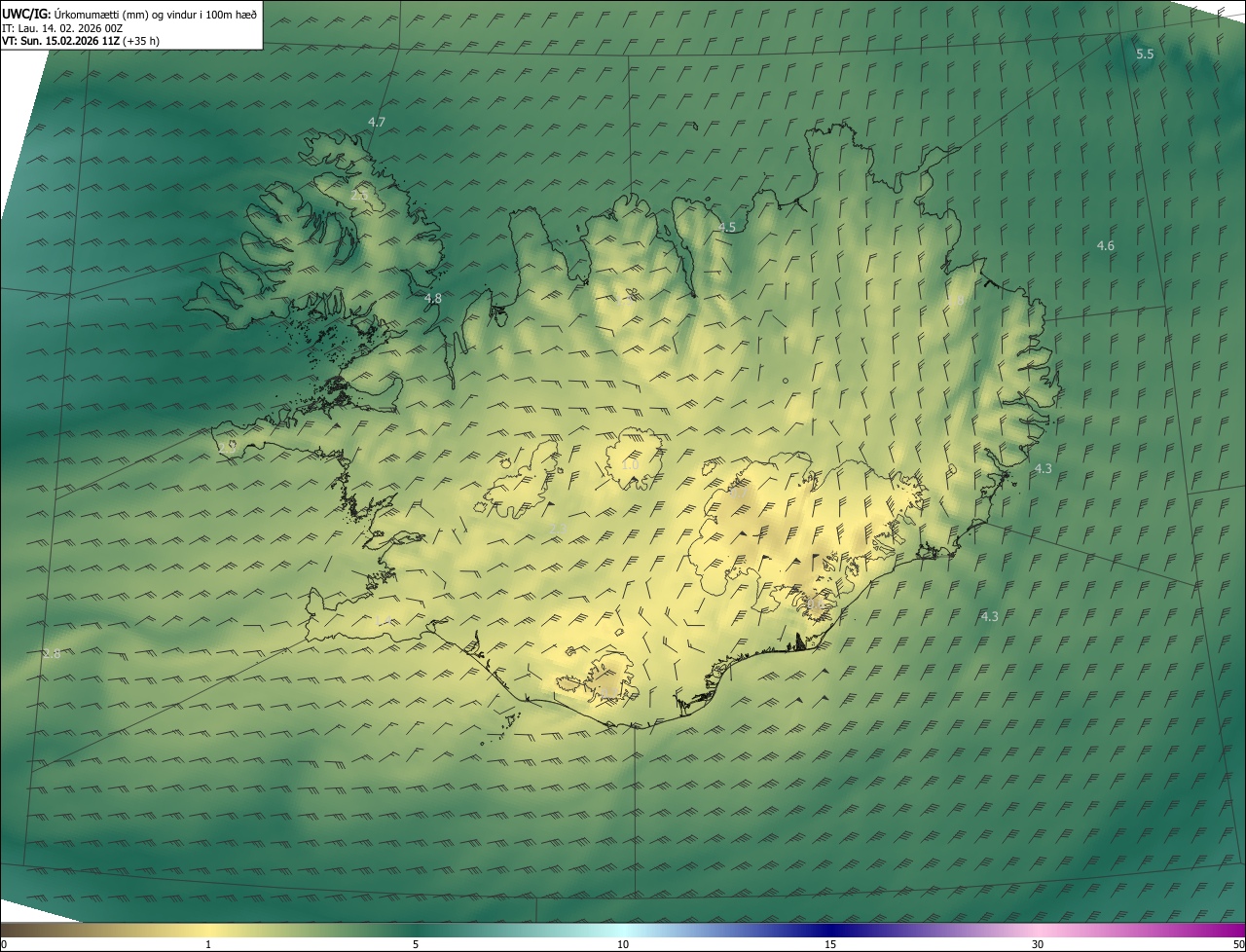The width and height of the screenshot is (1246, 952).
Task: Click the 5 tick label on the colorbar
Action: (x=416, y=944)
